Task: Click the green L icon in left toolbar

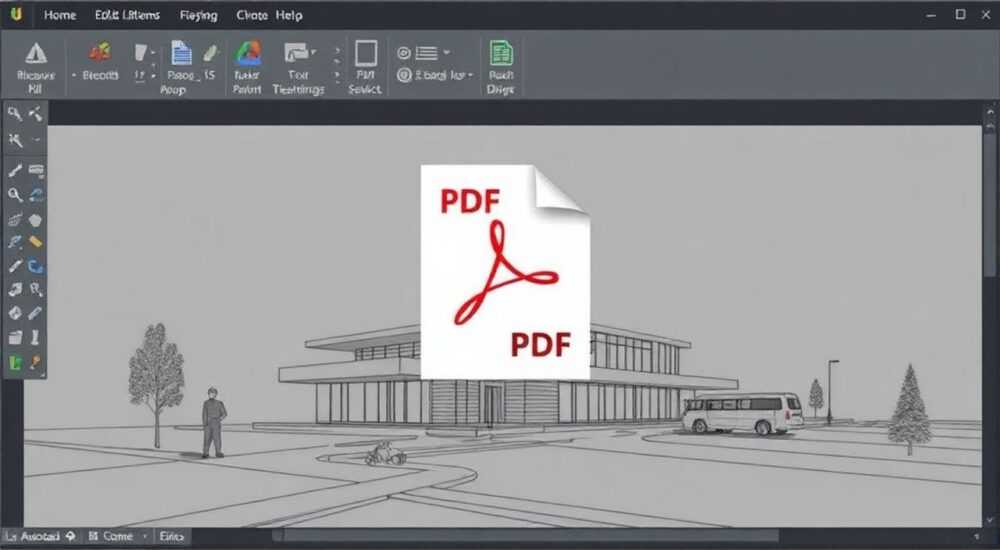Action: (15, 363)
